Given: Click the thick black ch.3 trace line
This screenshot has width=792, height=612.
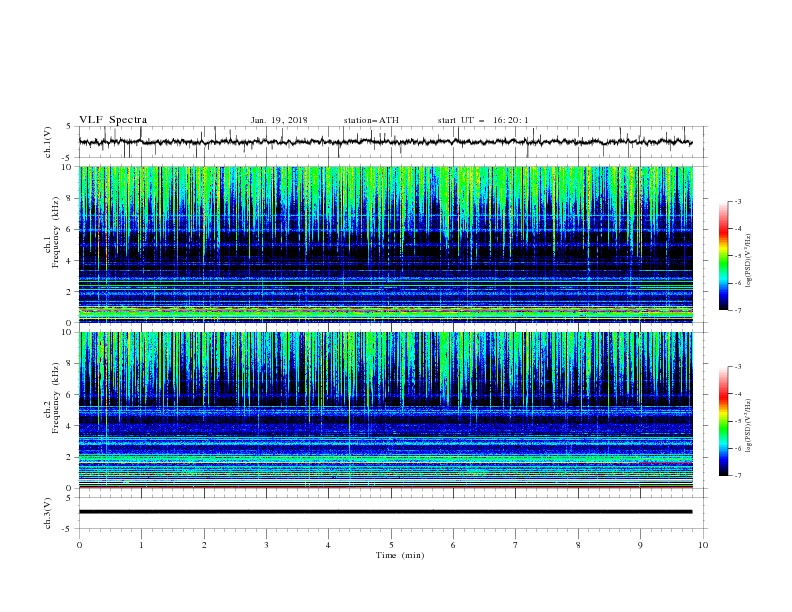Looking at the screenshot, I should click(x=385, y=512).
